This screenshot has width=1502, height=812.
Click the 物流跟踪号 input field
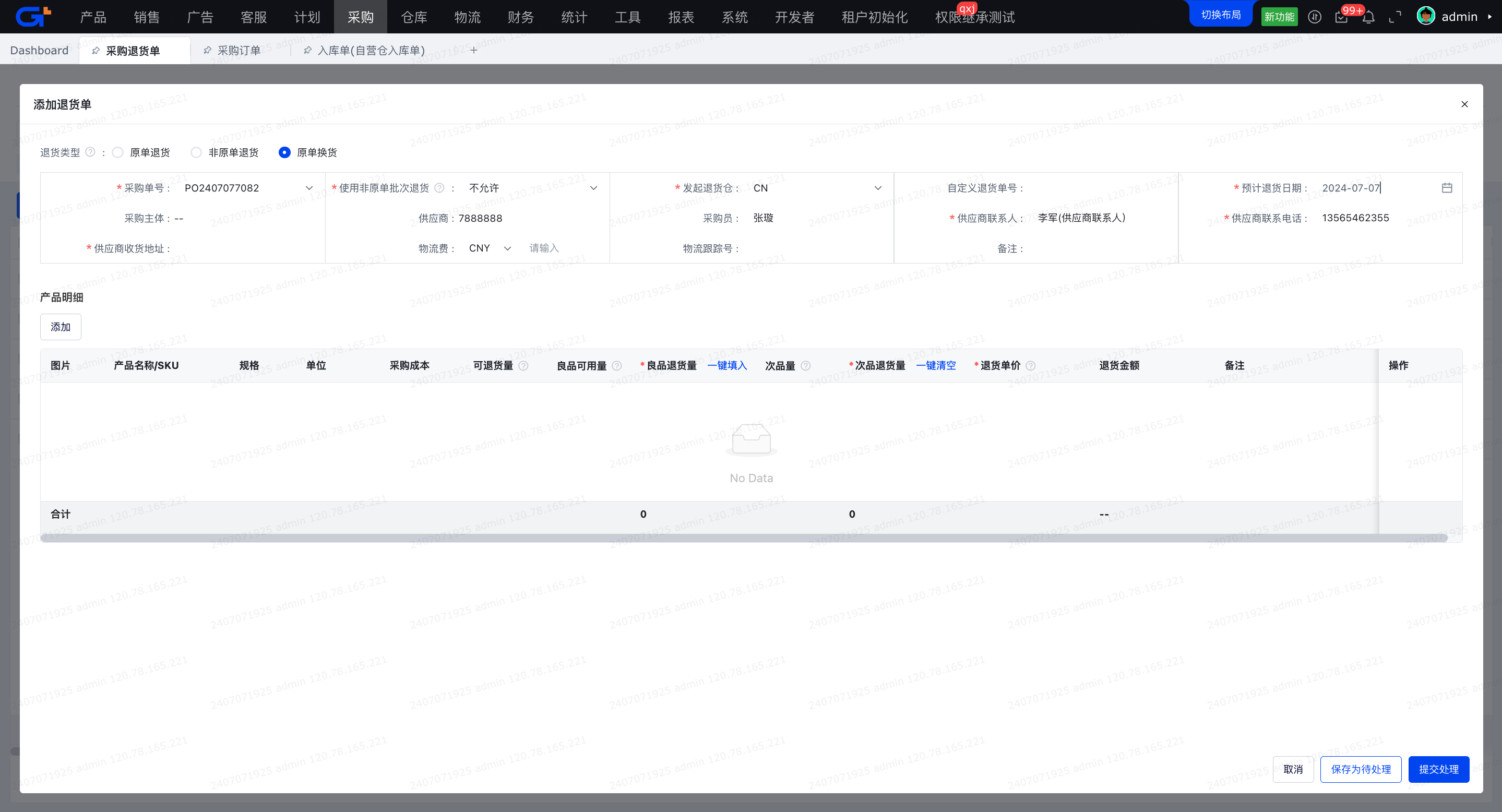point(816,248)
